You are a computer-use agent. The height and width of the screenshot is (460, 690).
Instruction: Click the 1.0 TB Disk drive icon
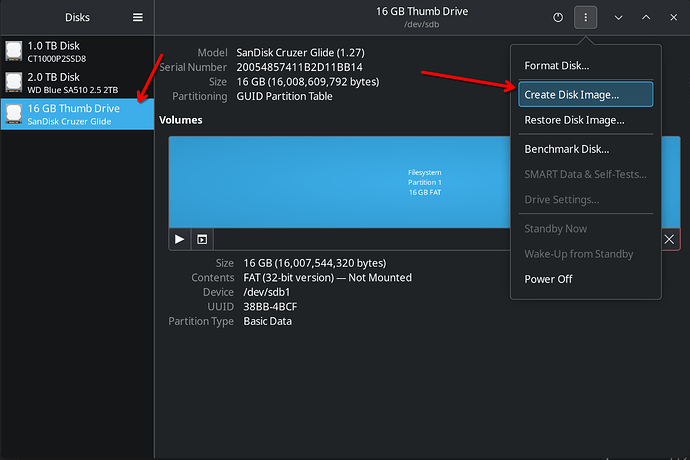[13, 51]
